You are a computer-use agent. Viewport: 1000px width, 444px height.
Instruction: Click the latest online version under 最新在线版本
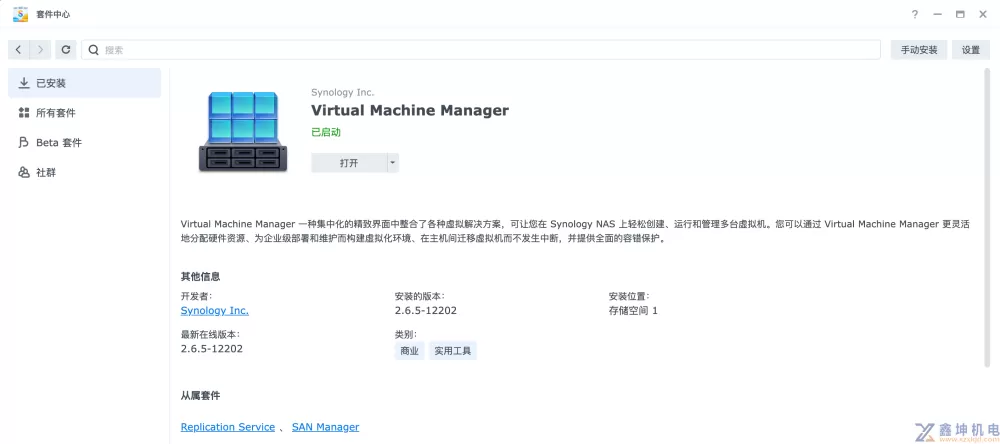click(212, 349)
